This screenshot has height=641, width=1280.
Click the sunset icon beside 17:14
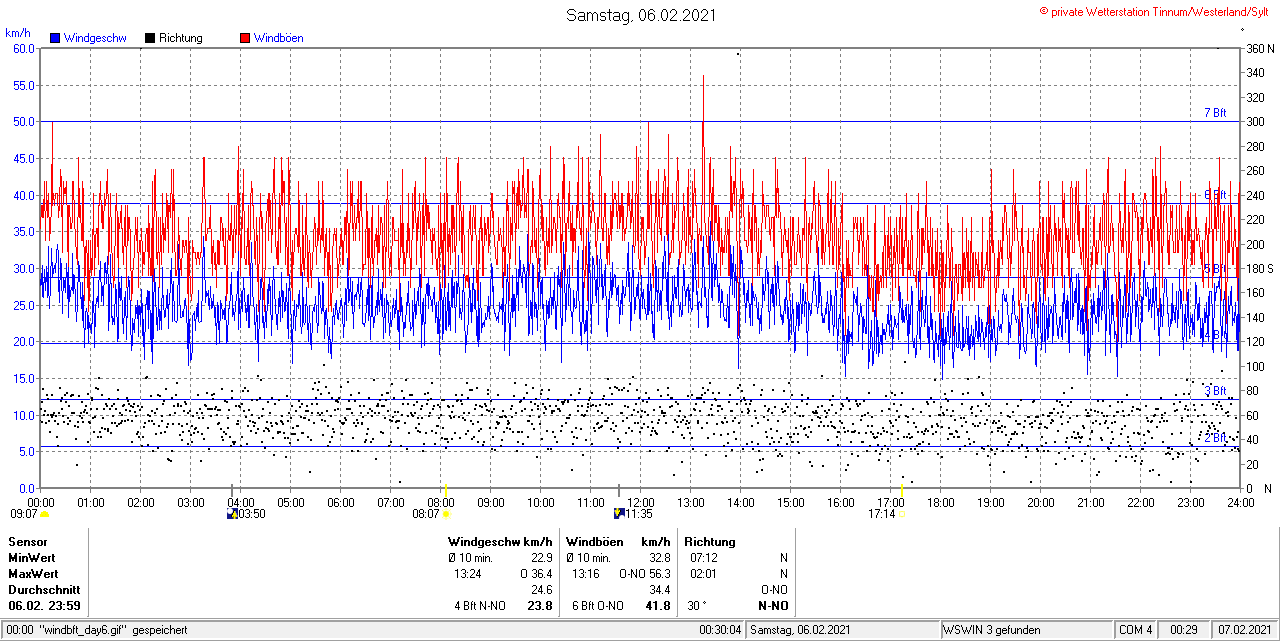tap(902, 514)
